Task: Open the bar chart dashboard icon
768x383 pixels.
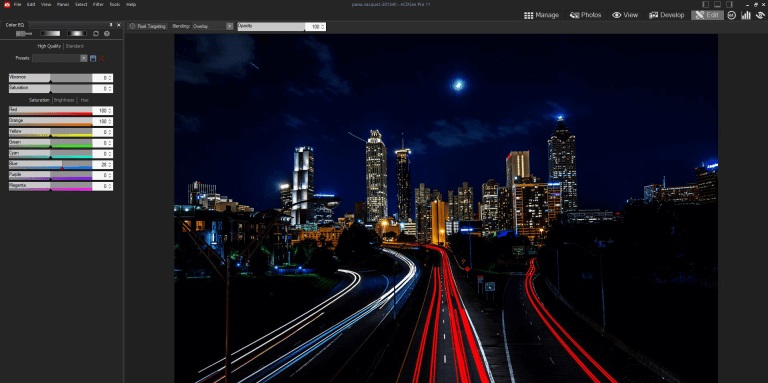Action: 746,15
